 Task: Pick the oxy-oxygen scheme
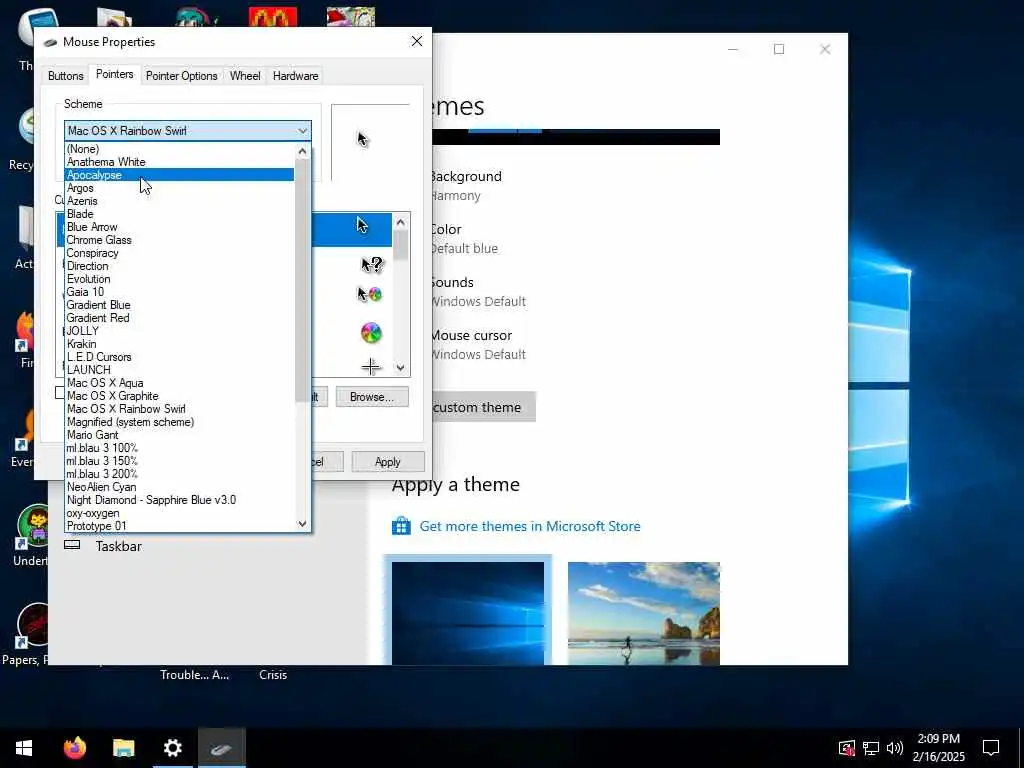[180, 513]
